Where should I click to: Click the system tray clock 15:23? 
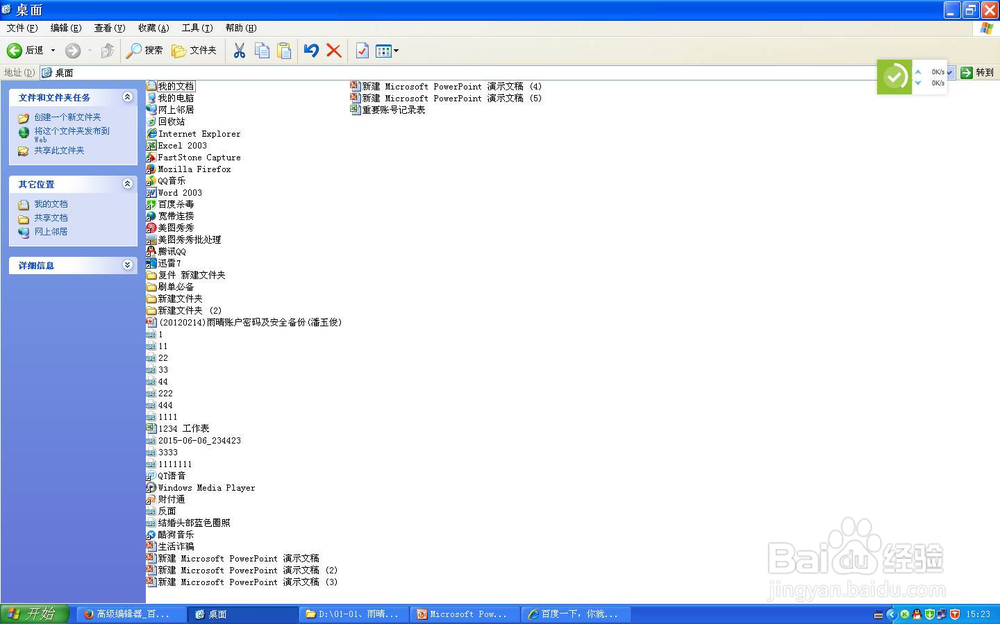(x=978, y=614)
